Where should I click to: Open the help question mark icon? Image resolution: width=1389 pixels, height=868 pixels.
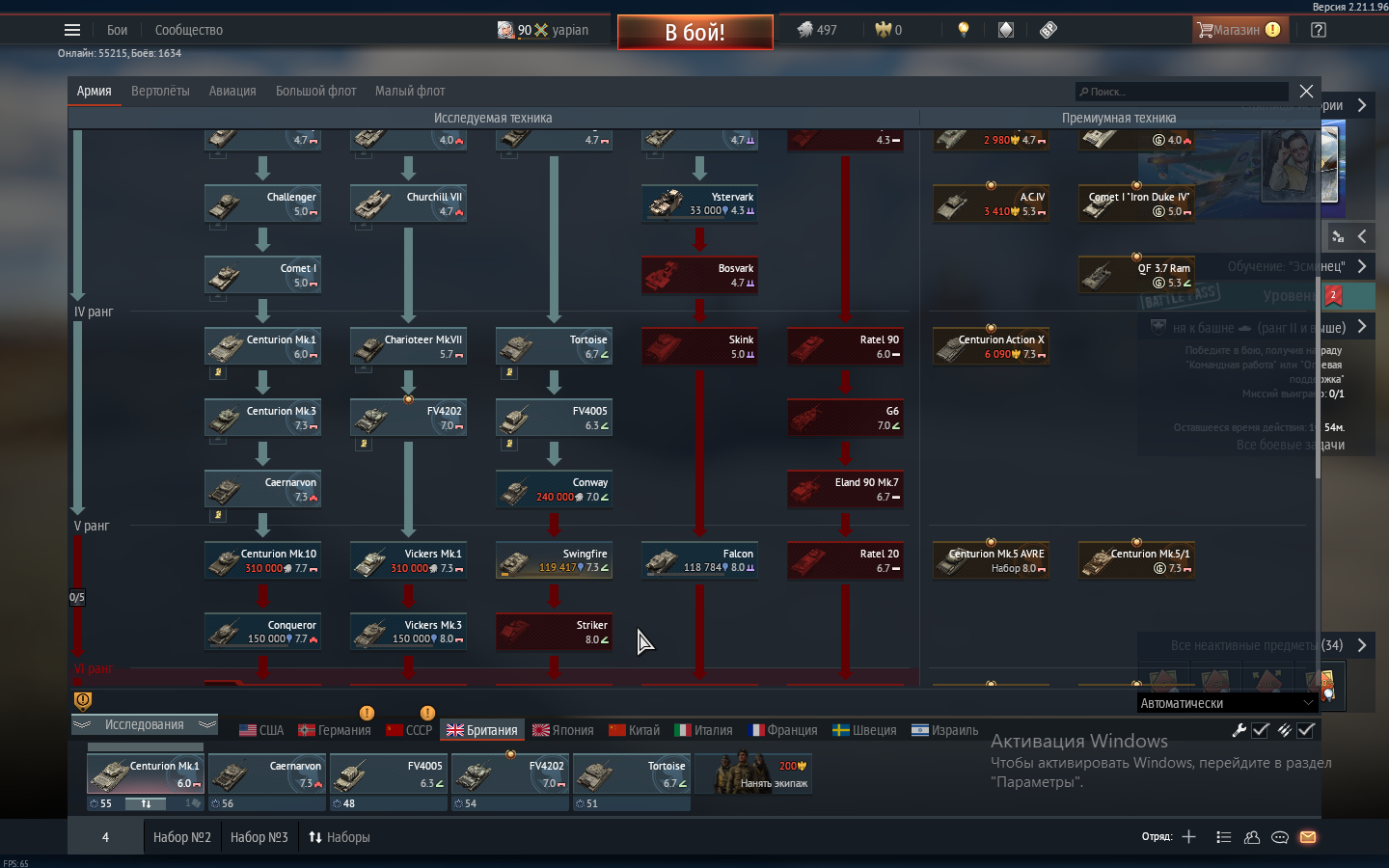pos(1319,30)
